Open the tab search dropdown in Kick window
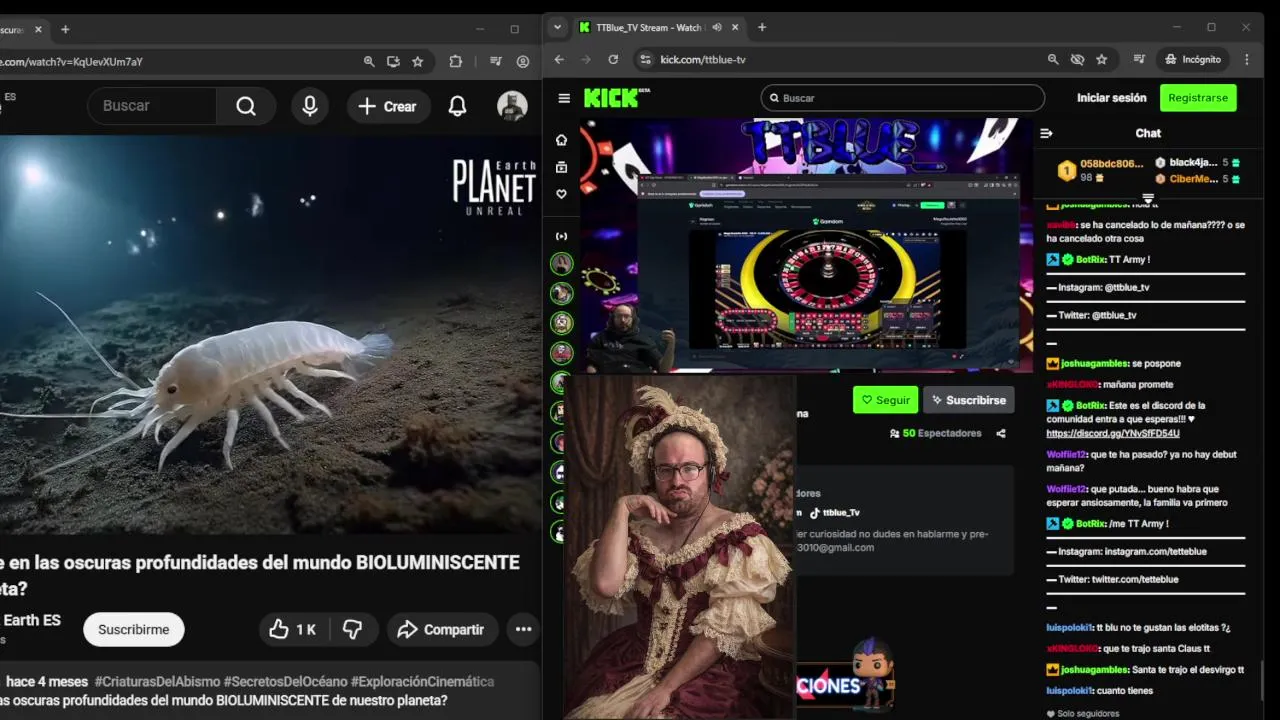1280x720 pixels. (x=558, y=28)
